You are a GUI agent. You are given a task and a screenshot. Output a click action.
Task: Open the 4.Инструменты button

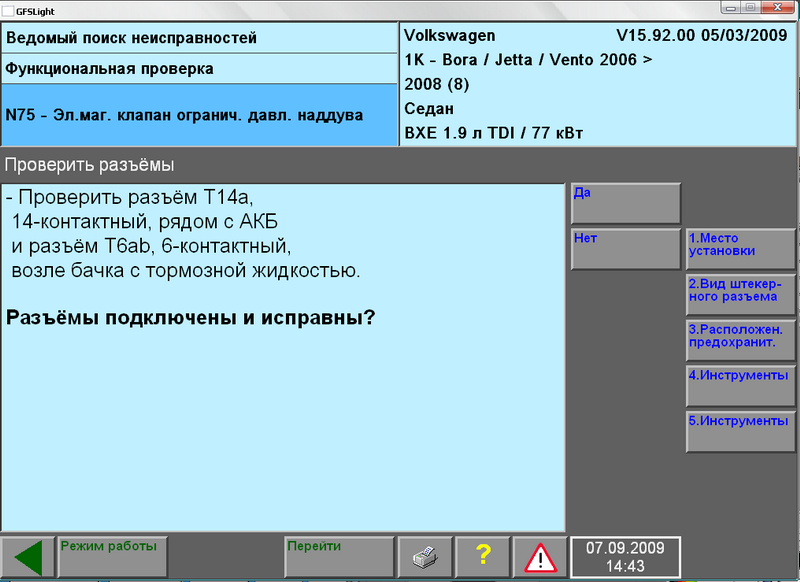[741, 386]
